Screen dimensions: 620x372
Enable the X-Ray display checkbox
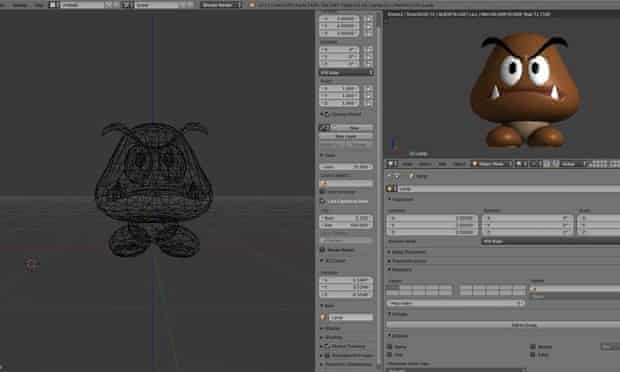click(x=533, y=355)
